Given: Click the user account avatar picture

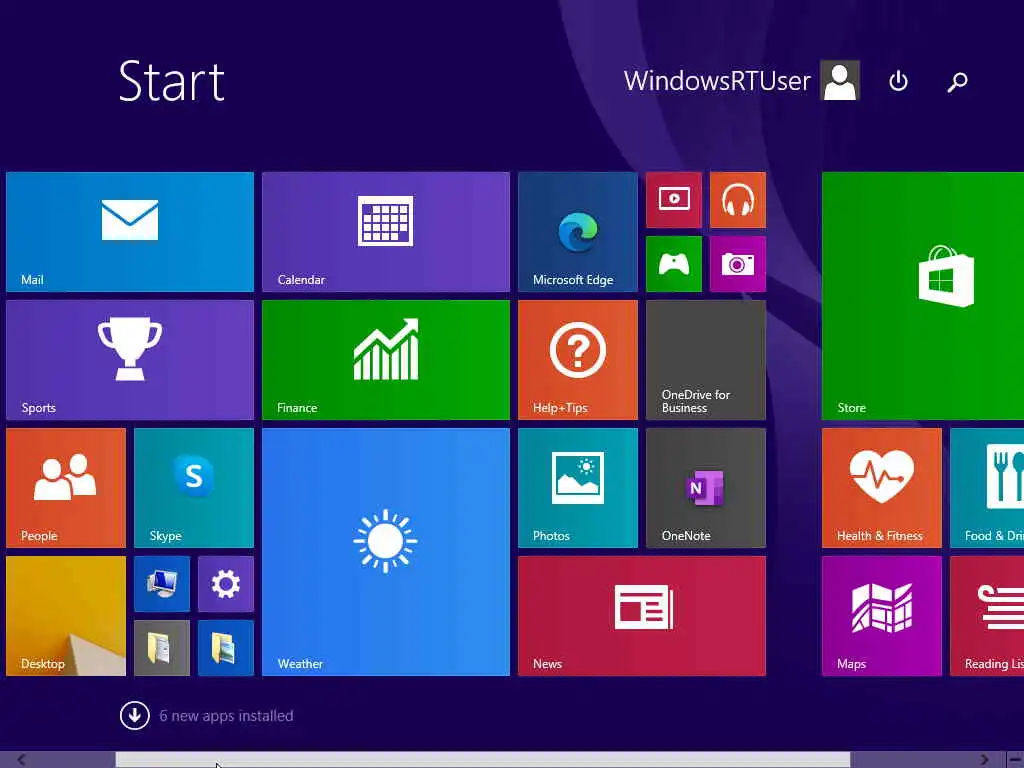Looking at the screenshot, I should [840, 80].
